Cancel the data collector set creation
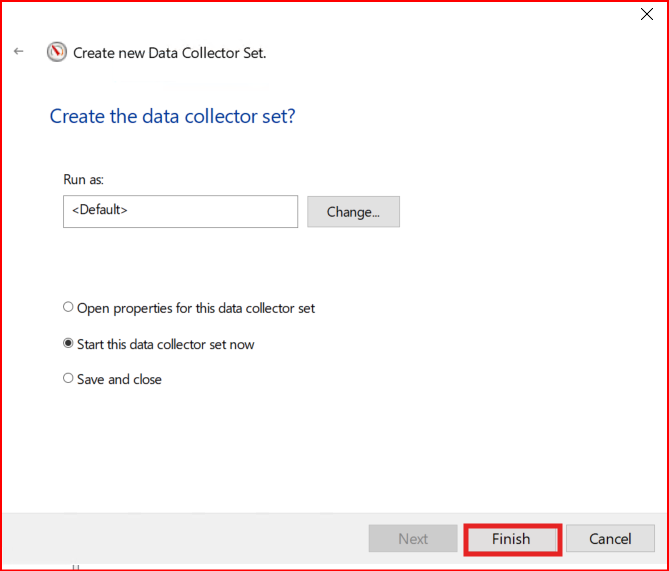The height and width of the screenshot is (571, 669). pos(610,539)
